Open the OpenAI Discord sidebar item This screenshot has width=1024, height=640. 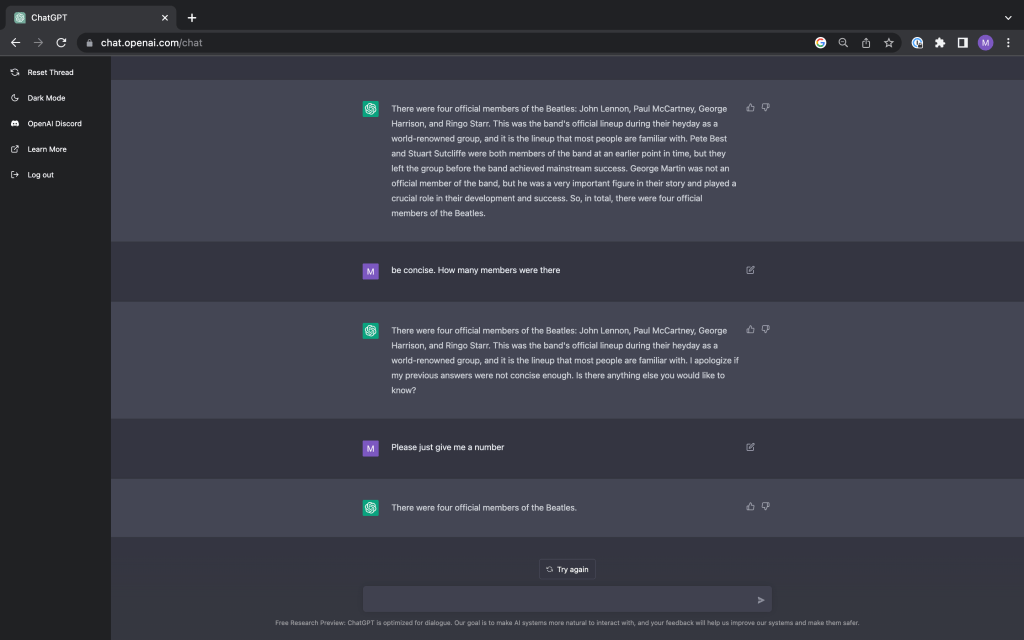[x=54, y=124]
